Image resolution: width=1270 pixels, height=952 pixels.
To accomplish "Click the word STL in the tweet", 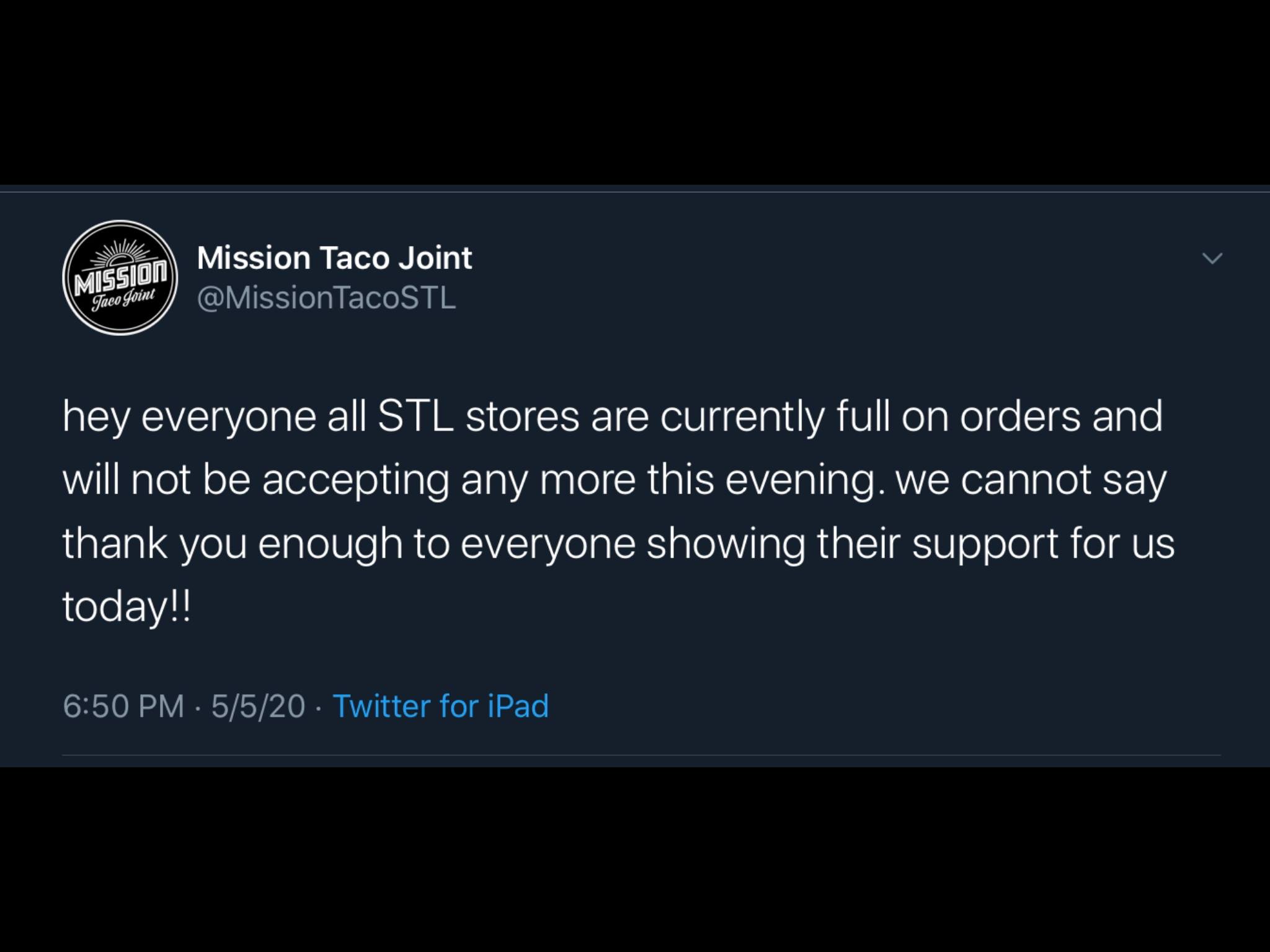I will pyautogui.click(x=415, y=416).
